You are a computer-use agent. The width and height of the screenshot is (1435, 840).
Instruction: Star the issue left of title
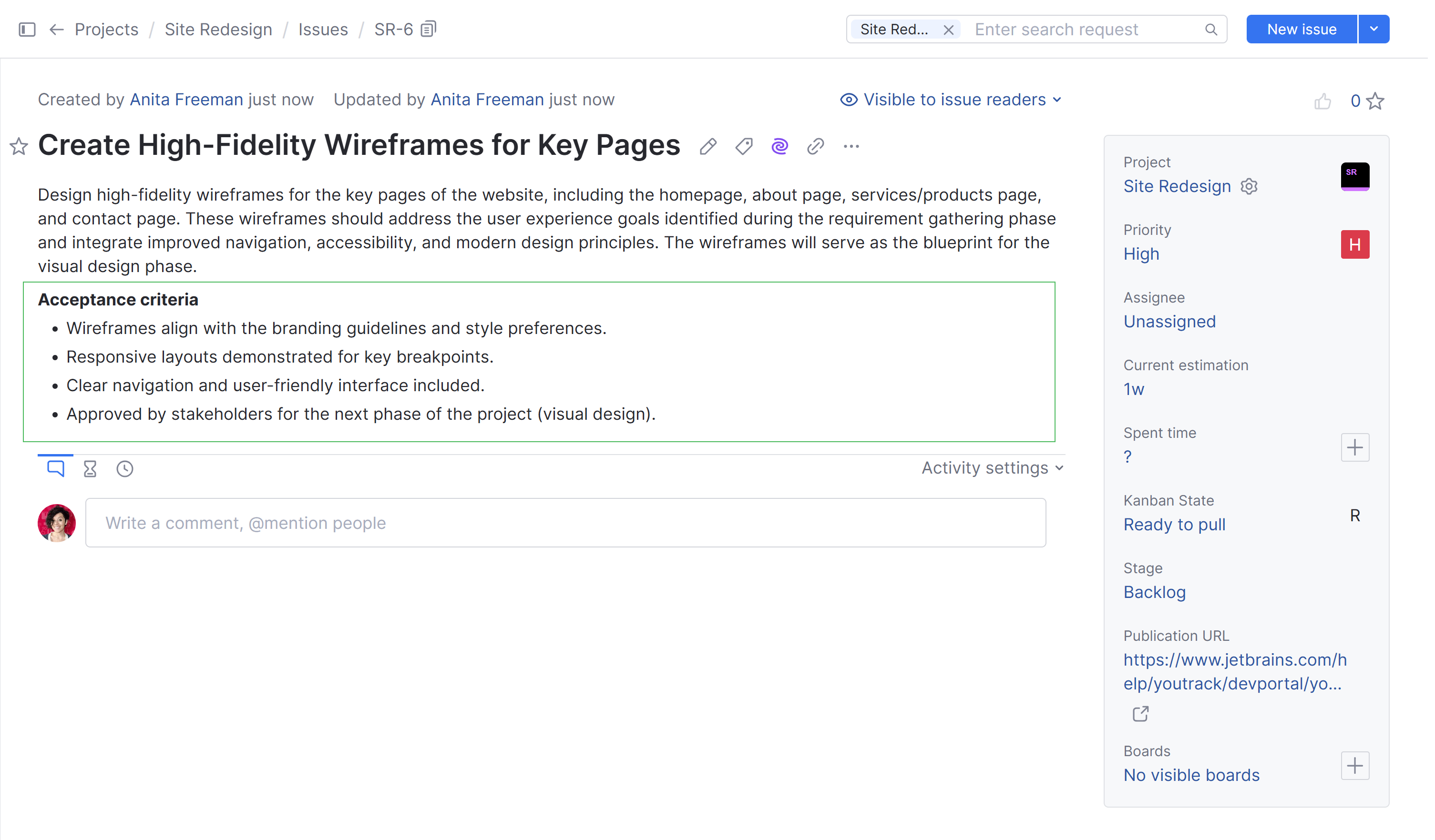click(19, 147)
